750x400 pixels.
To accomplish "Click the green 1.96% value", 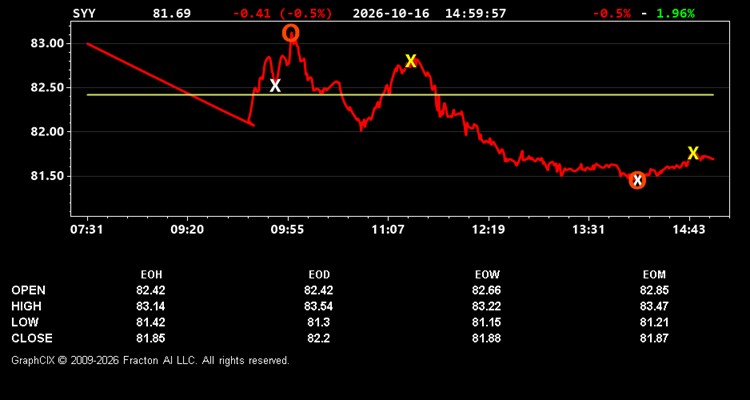I will click(675, 13).
